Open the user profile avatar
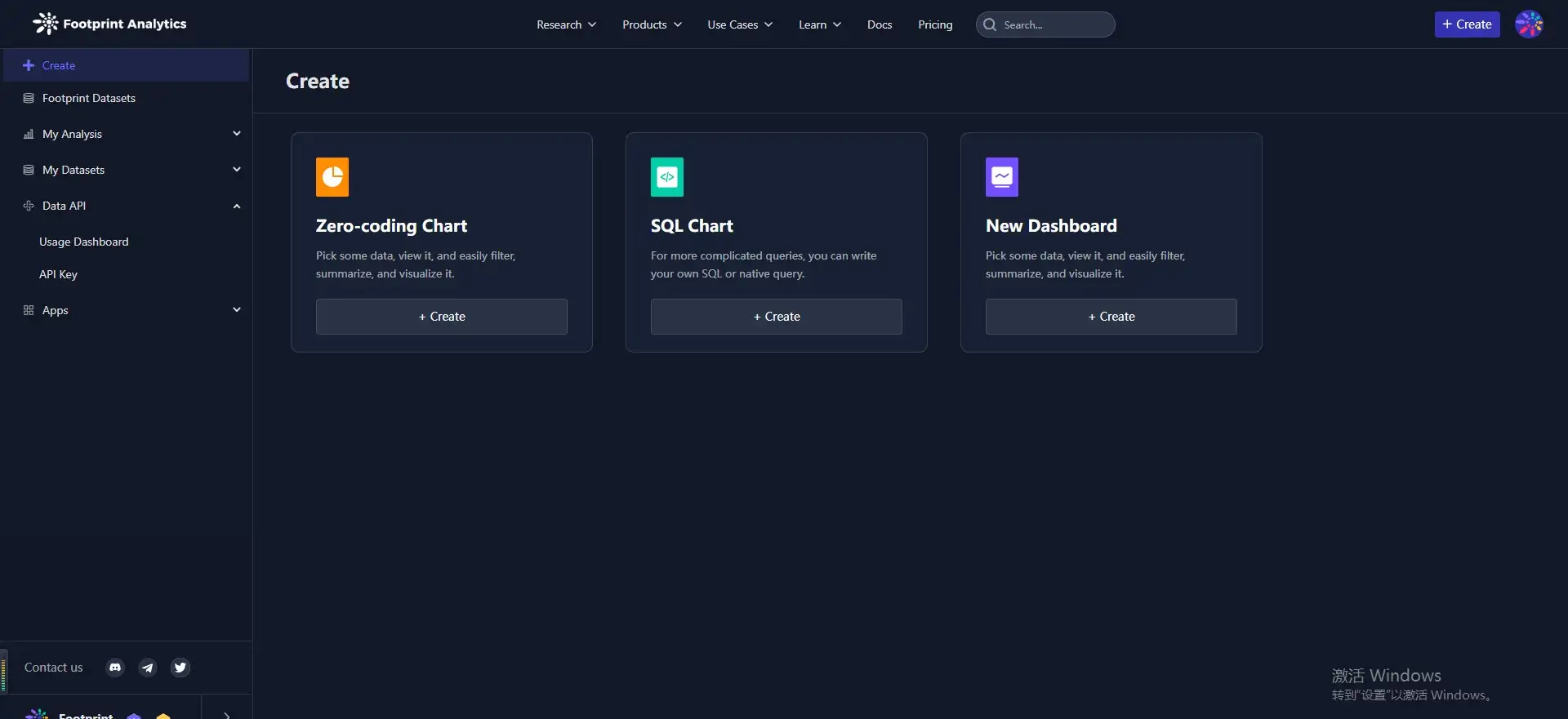This screenshot has height=719, width=1568. click(x=1529, y=24)
